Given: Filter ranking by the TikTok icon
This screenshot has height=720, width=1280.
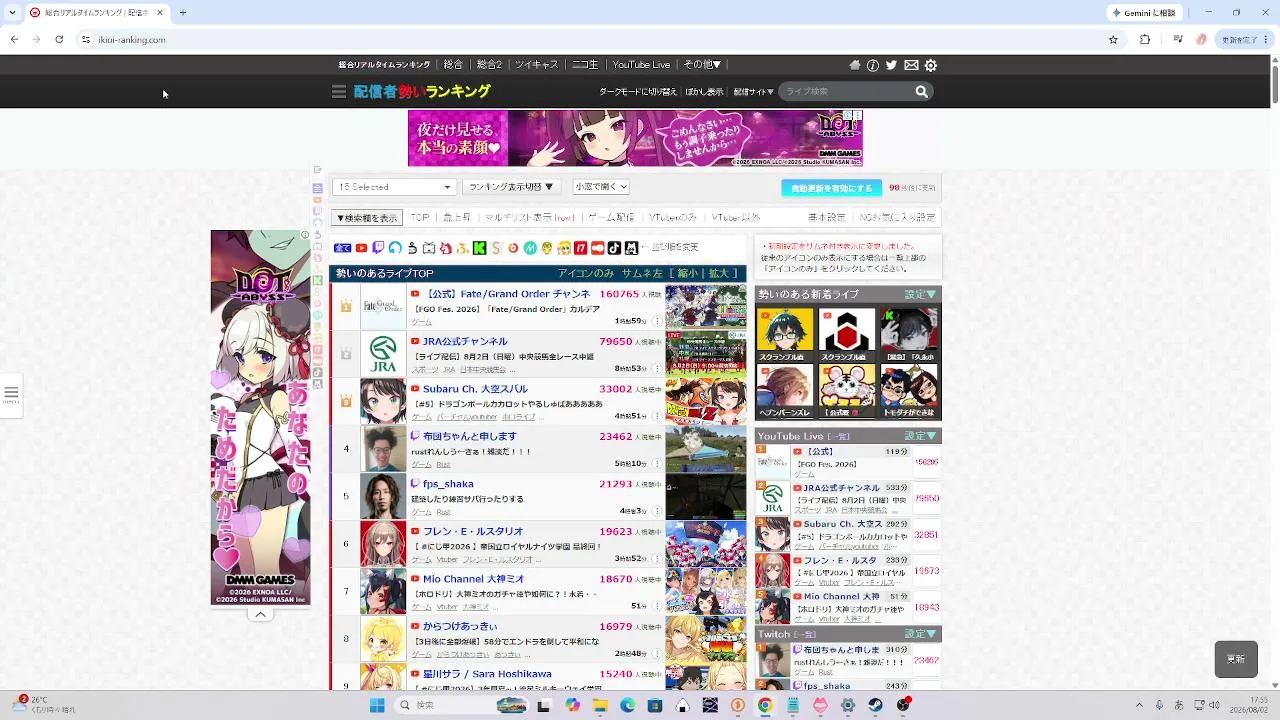Looking at the screenshot, I should pyautogui.click(x=614, y=248).
